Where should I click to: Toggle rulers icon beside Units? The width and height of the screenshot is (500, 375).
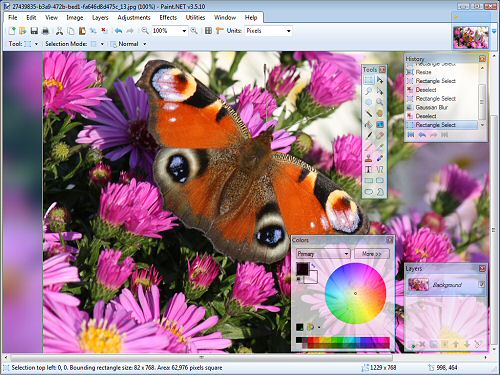coord(219,31)
